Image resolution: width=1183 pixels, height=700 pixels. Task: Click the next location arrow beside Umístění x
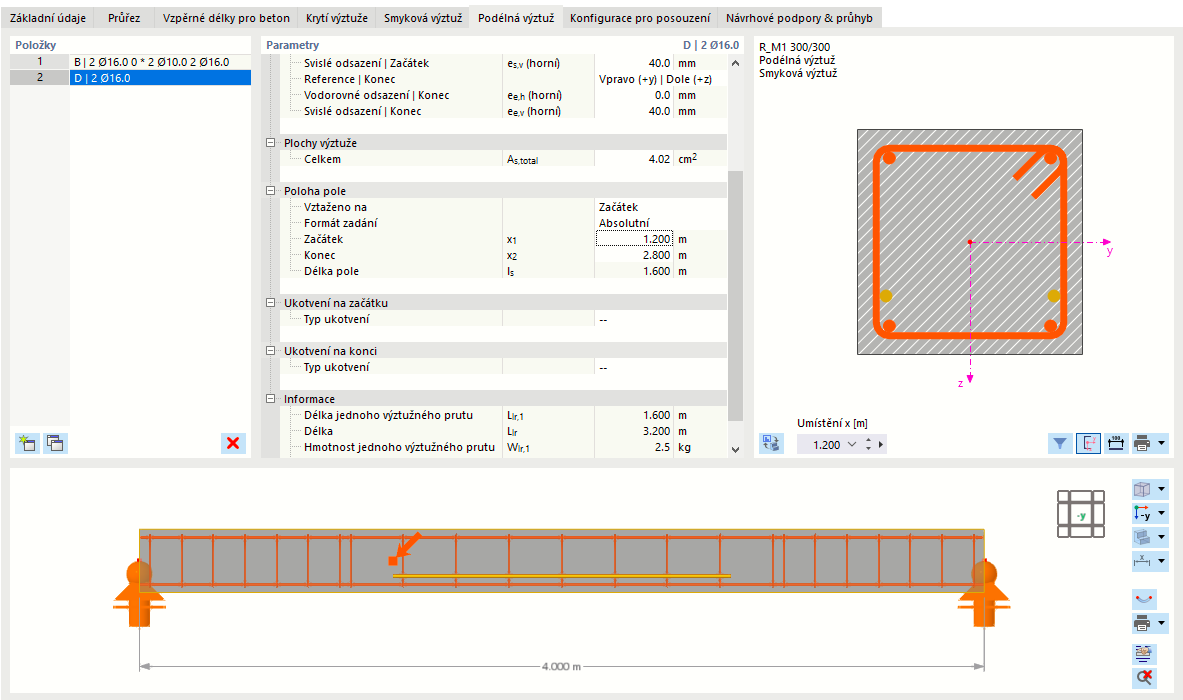point(880,444)
